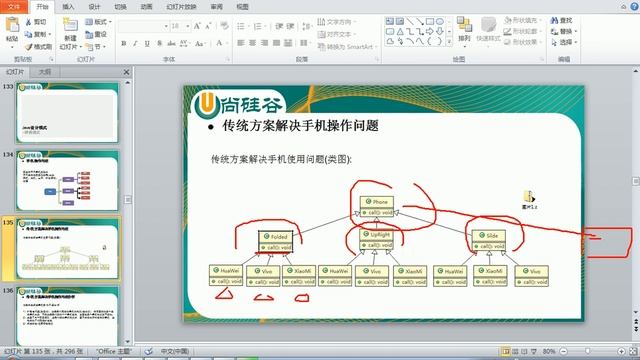
Task: Open the File (文件) tab
Action: (14, 7)
